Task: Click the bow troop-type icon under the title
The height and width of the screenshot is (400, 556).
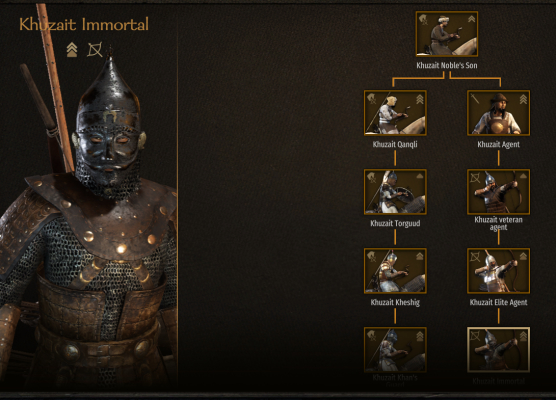Action: click(95, 50)
